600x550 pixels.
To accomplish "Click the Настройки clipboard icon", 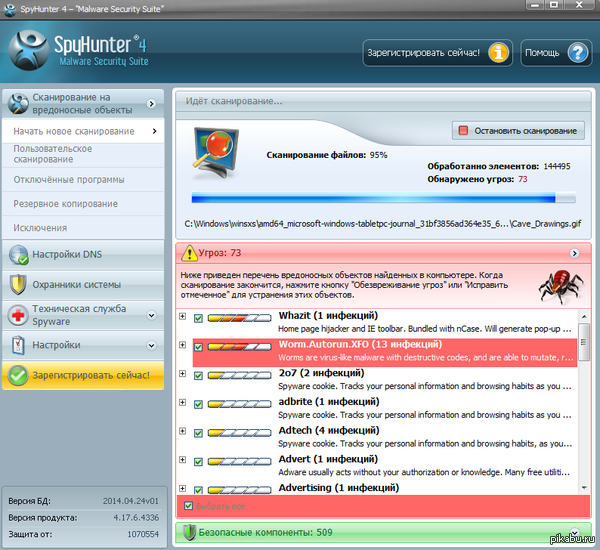I will (x=18, y=345).
